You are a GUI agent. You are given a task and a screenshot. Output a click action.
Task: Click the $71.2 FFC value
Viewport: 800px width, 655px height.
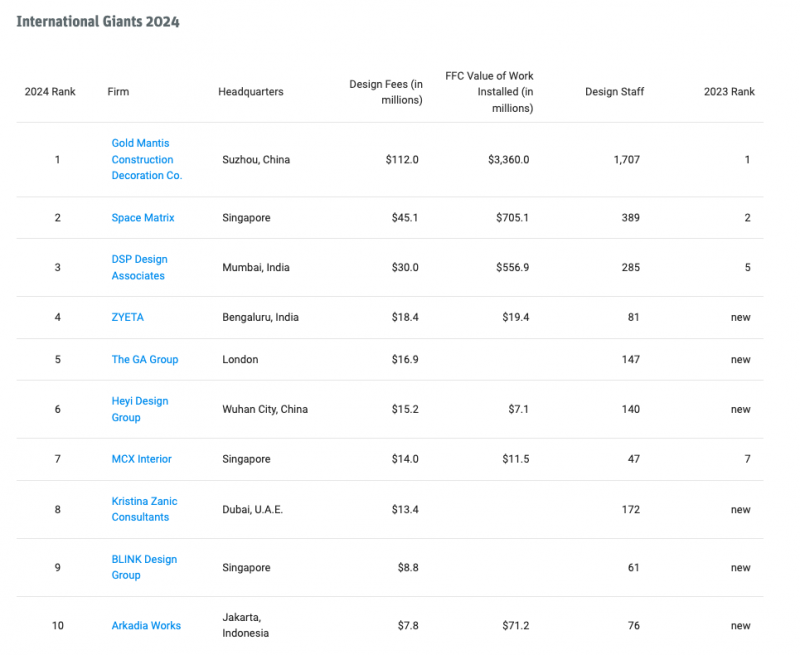click(x=516, y=625)
